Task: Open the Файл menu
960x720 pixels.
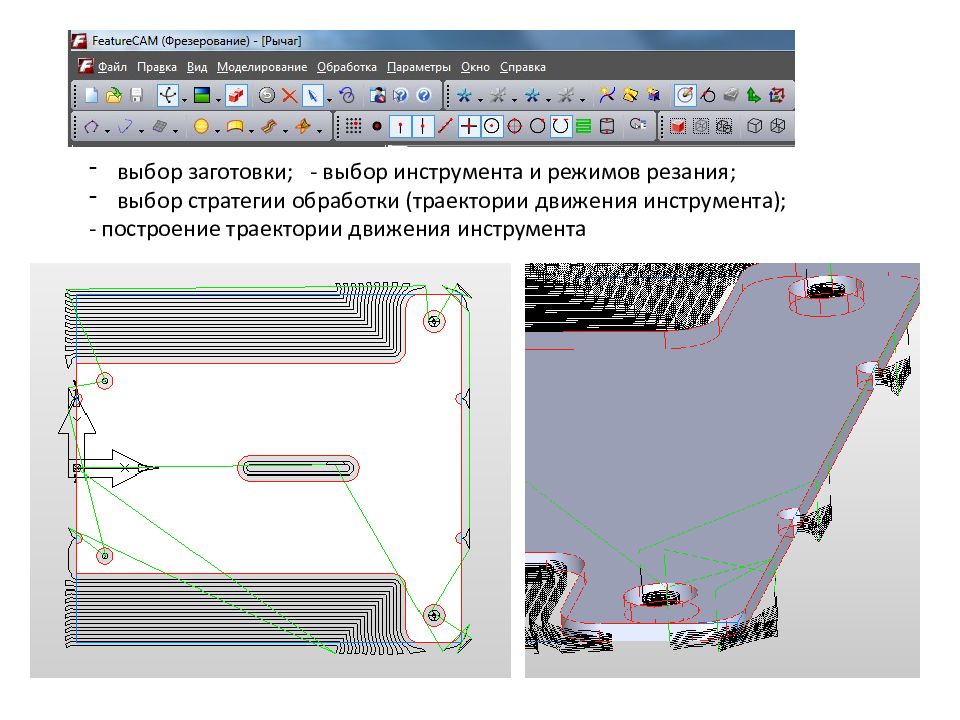Action: coord(112,67)
